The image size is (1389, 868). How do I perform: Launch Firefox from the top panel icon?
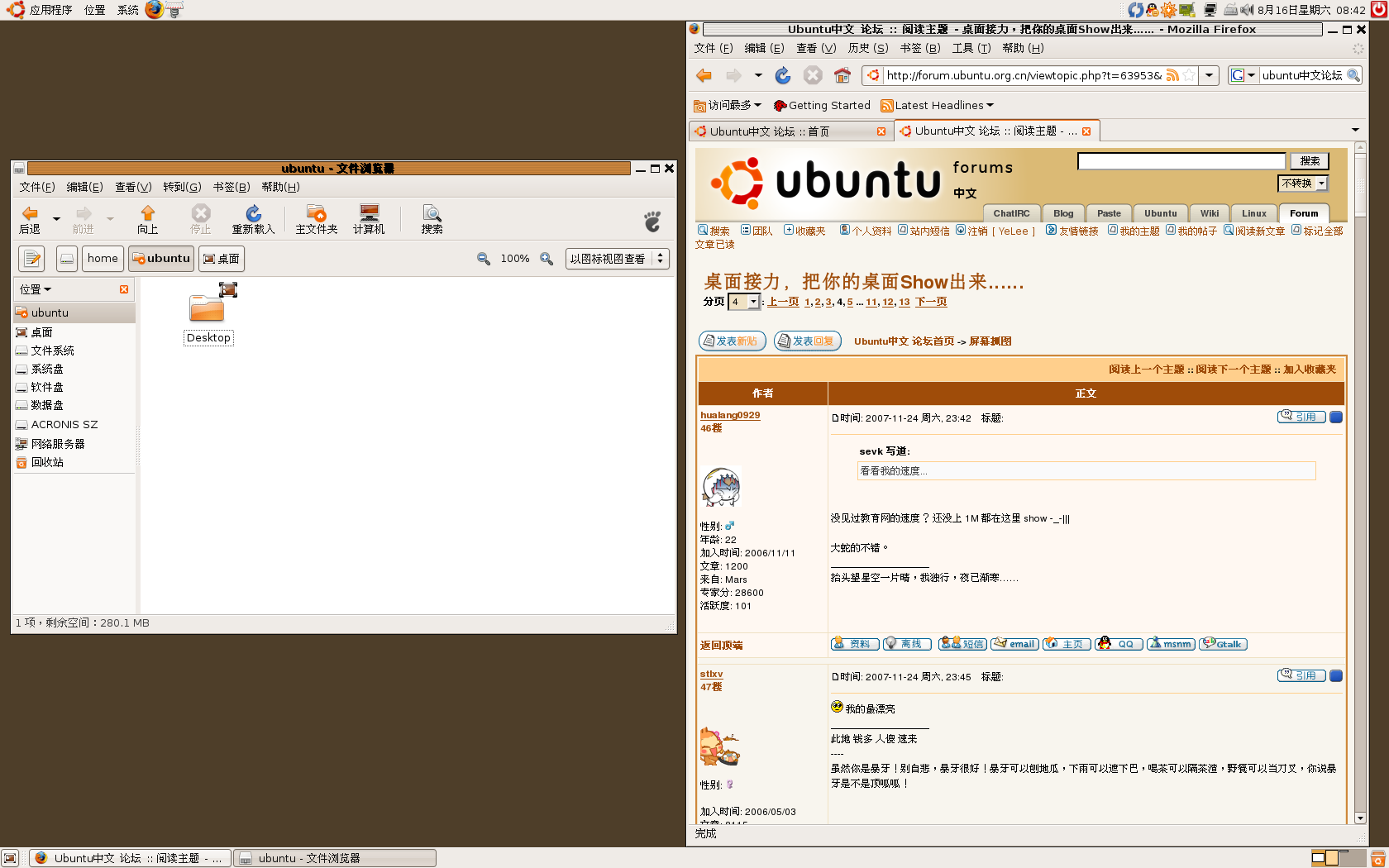(x=154, y=10)
